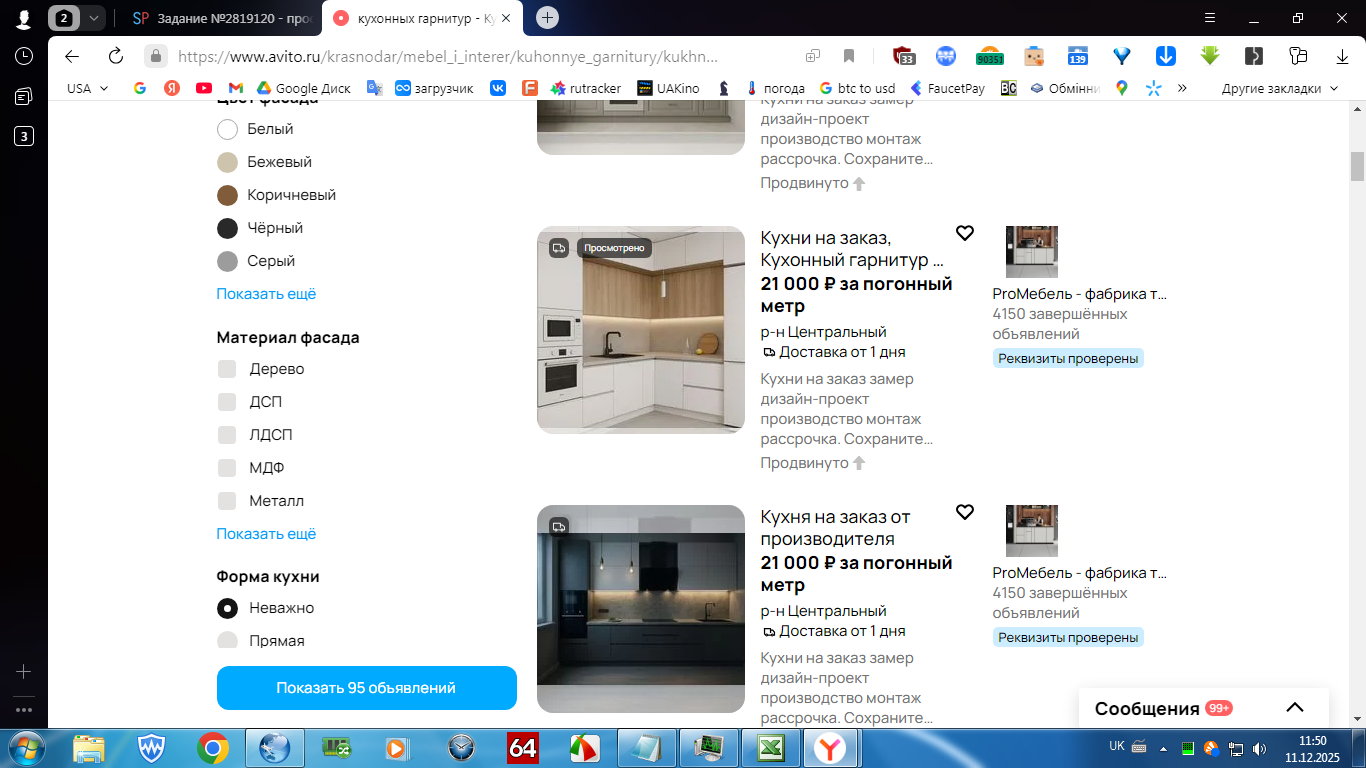This screenshot has width=1366, height=768.
Task: Bookmark this page with the flag icon
Action: tap(849, 56)
